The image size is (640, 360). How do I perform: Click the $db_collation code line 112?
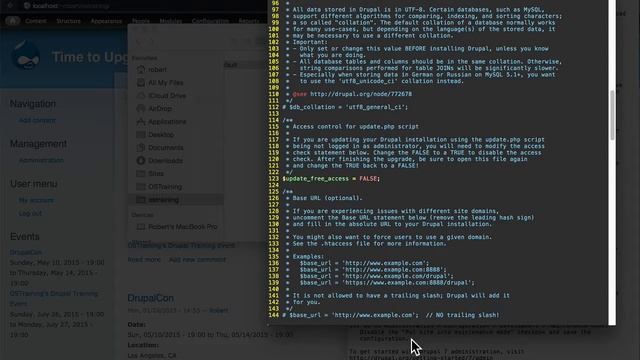tap(345, 107)
